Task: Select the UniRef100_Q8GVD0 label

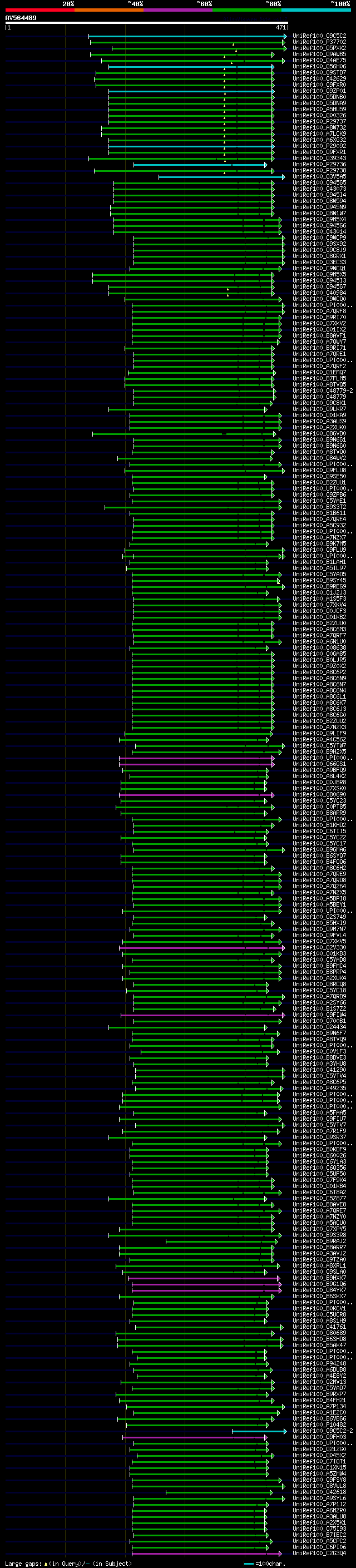Action: 319,433
